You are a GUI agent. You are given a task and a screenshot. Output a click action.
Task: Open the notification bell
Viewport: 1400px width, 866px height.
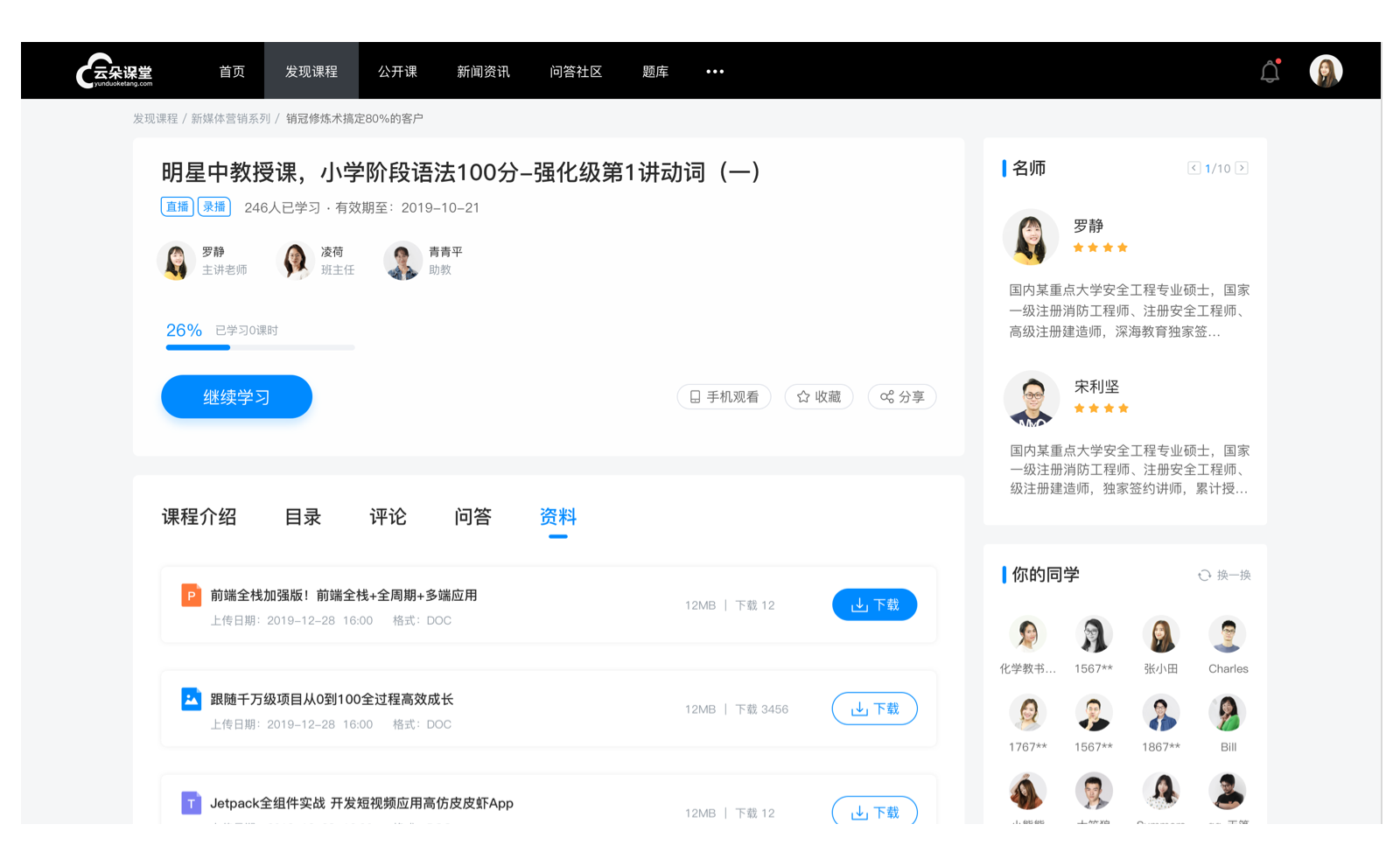[x=1269, y=70]
